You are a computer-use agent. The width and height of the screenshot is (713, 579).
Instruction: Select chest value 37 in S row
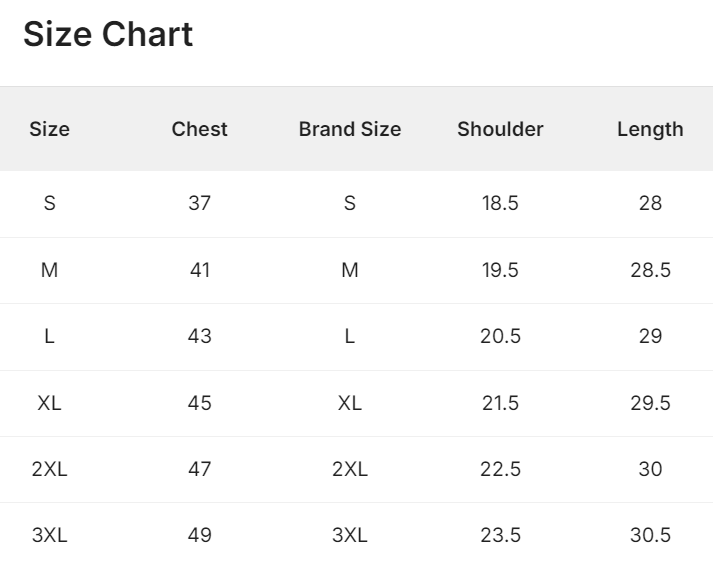pos(200,203)
